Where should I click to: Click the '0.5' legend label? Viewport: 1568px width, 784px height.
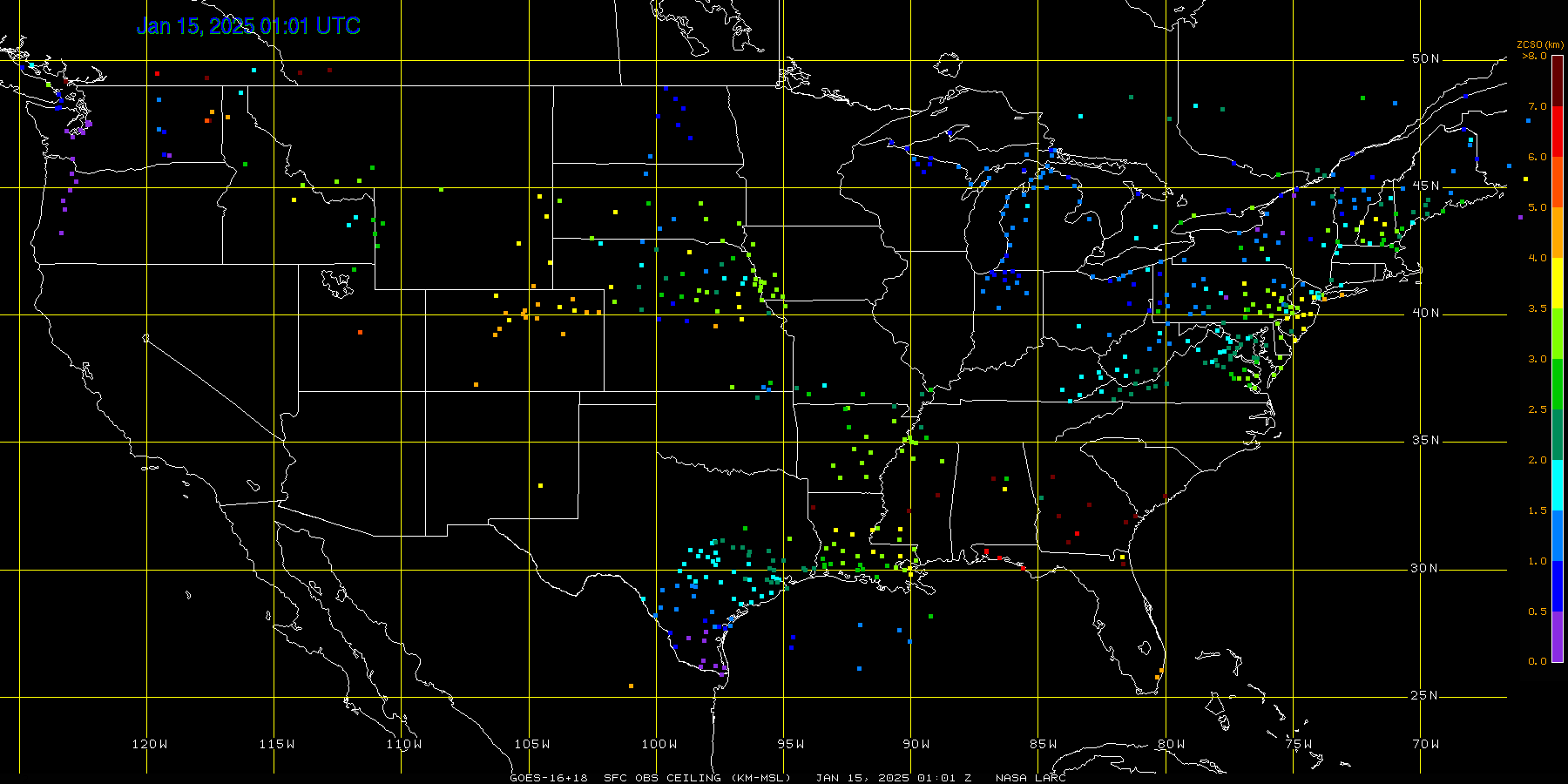[1538, 612]
